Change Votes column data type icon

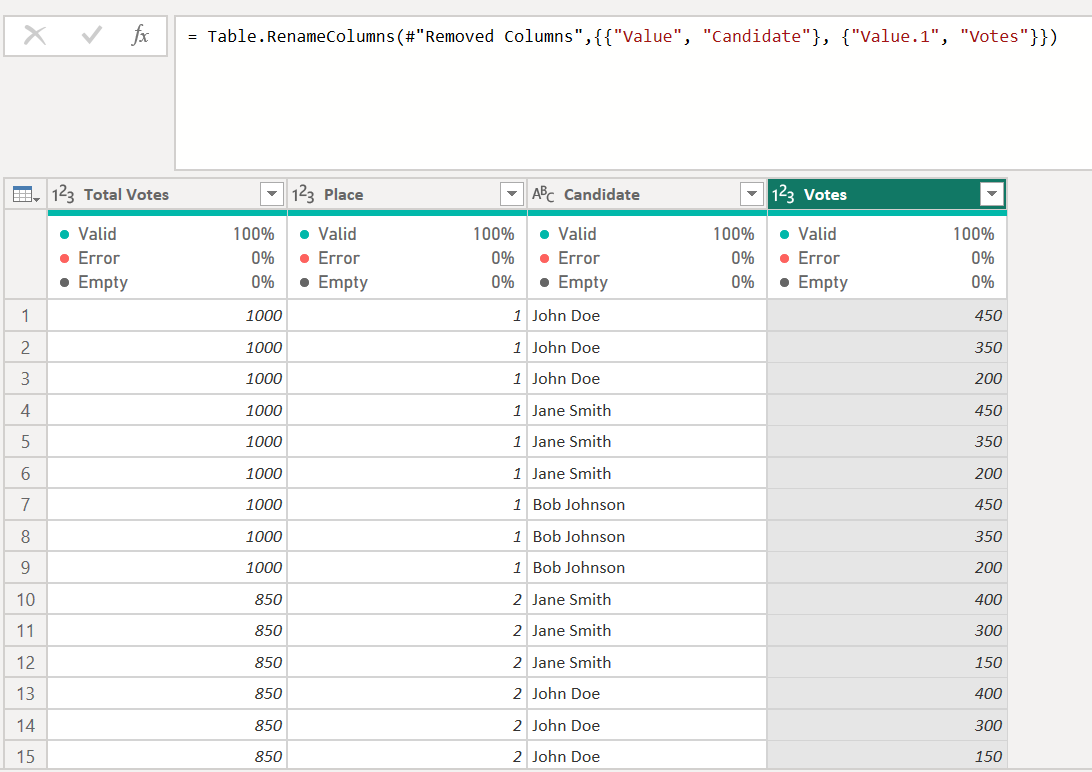tap(783, 194)
